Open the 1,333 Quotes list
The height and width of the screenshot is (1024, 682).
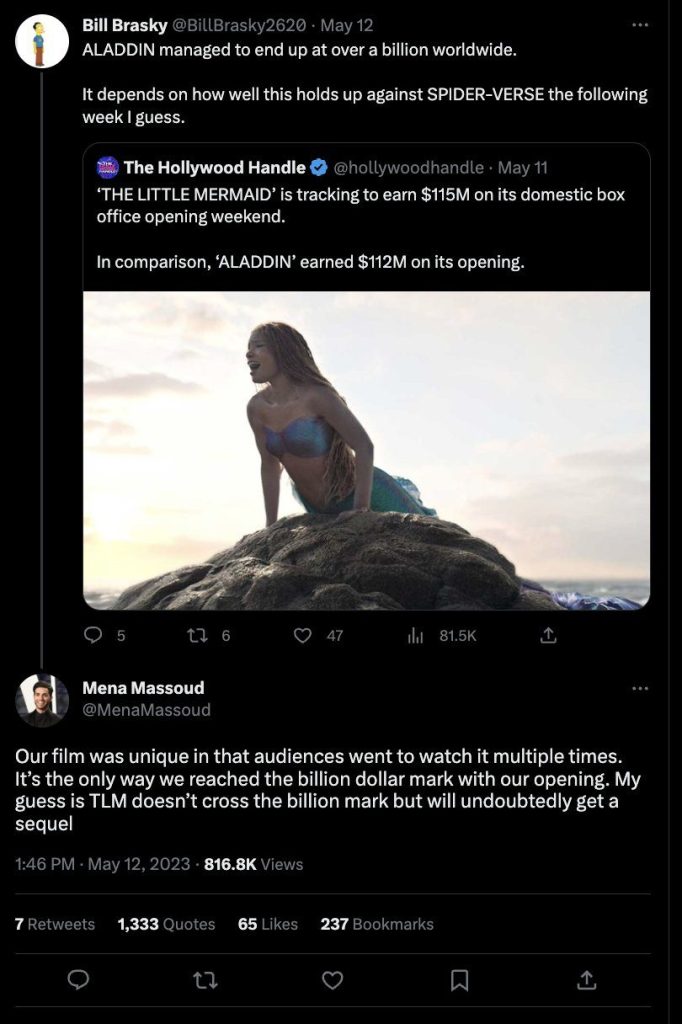(166, 924)
